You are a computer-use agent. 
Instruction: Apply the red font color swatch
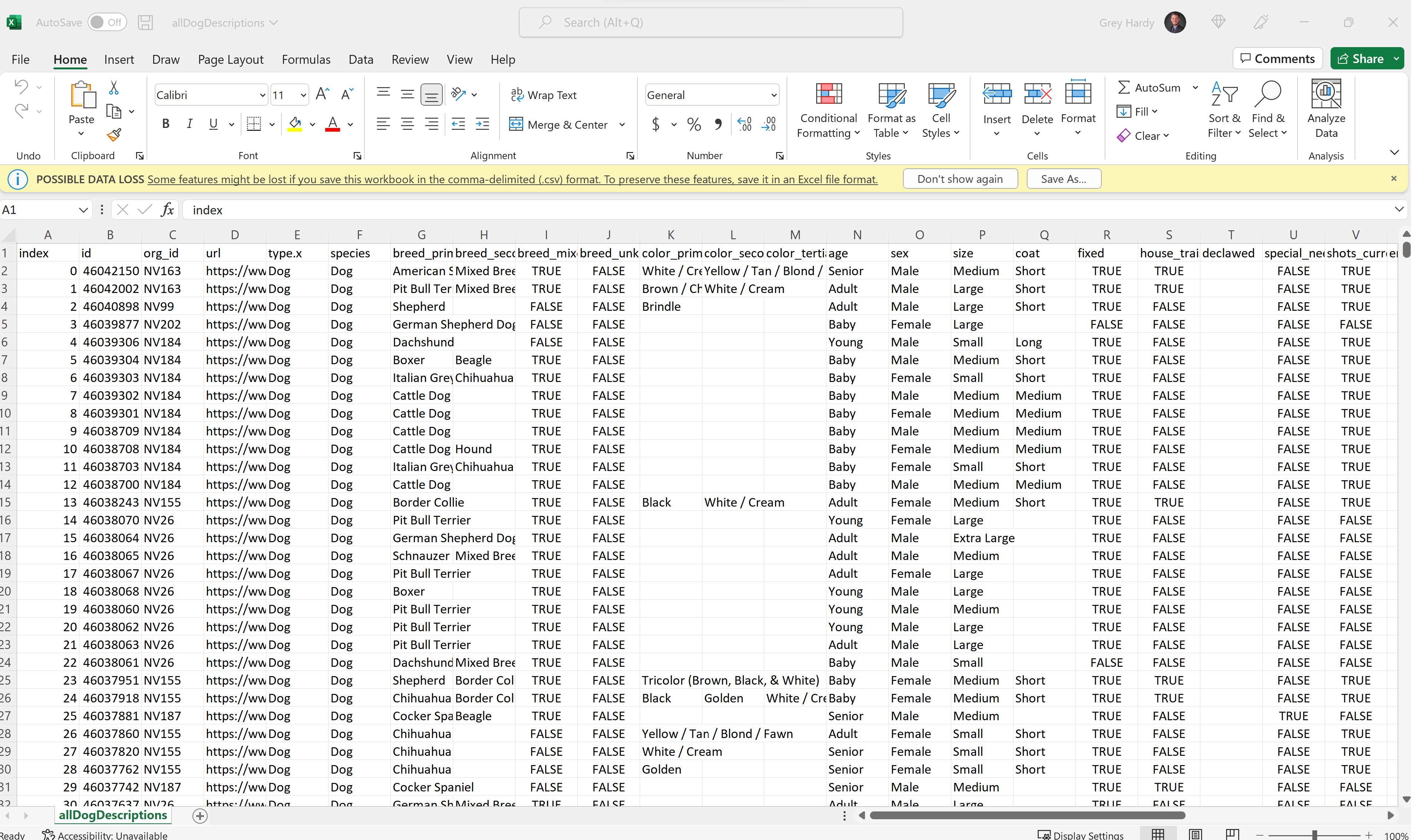pyautogui.click(x=332, y=124)
